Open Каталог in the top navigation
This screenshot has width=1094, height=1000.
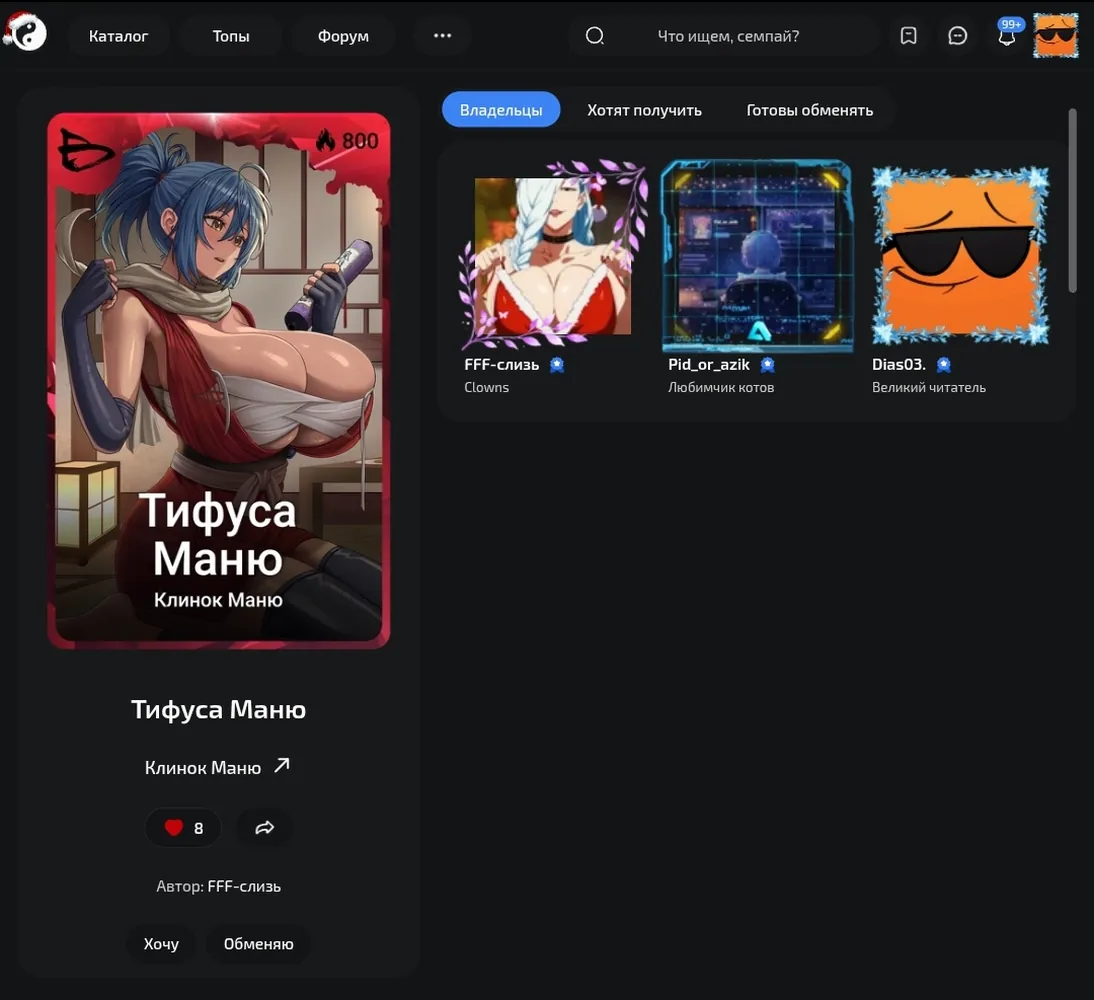[x=119, y=36]
